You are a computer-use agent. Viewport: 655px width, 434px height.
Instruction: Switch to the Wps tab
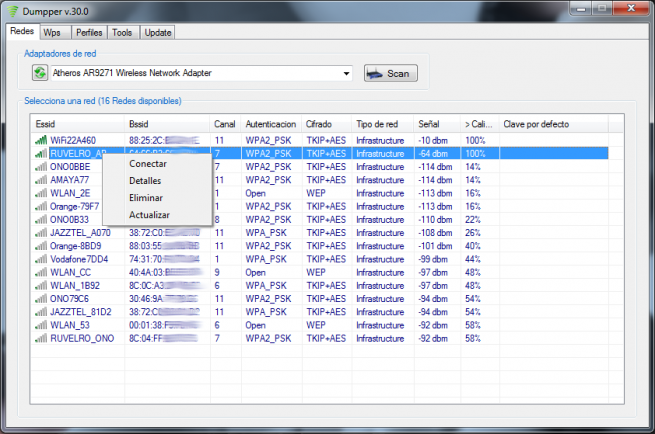click(x=51, y=33)
